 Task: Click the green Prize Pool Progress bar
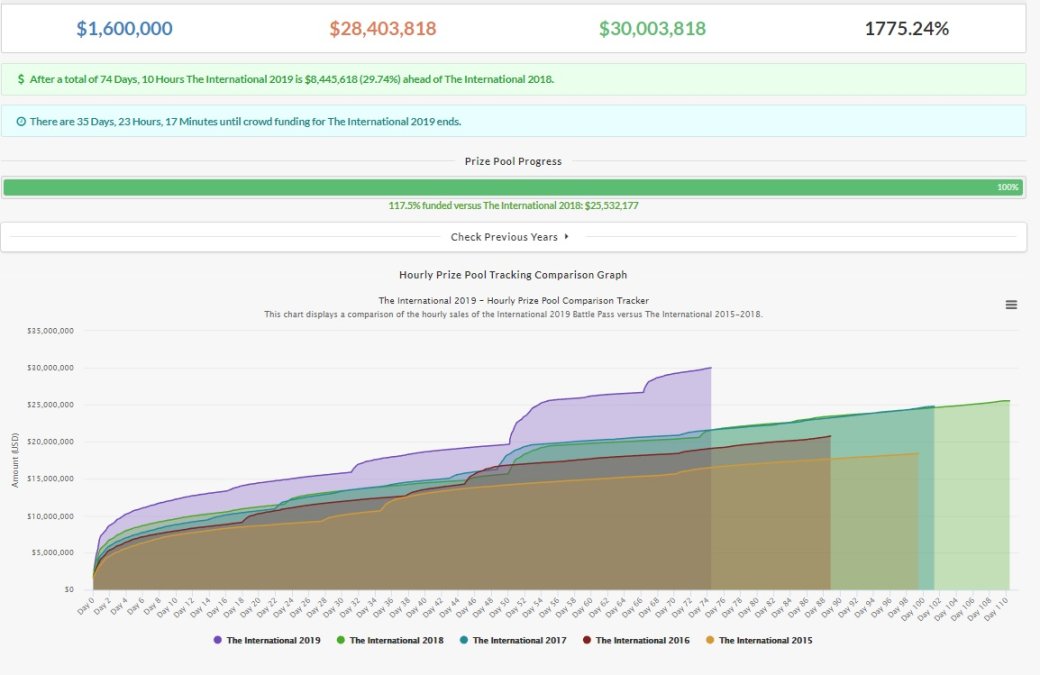[513, 188]
